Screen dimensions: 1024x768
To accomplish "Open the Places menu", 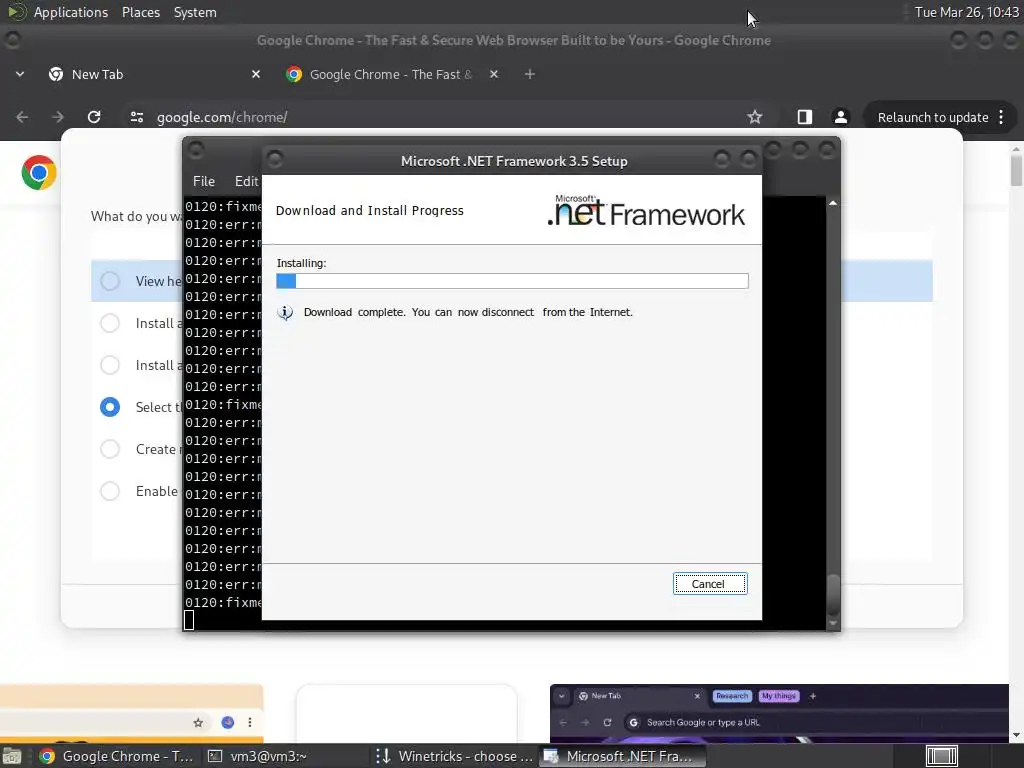I will pos(140,12).
